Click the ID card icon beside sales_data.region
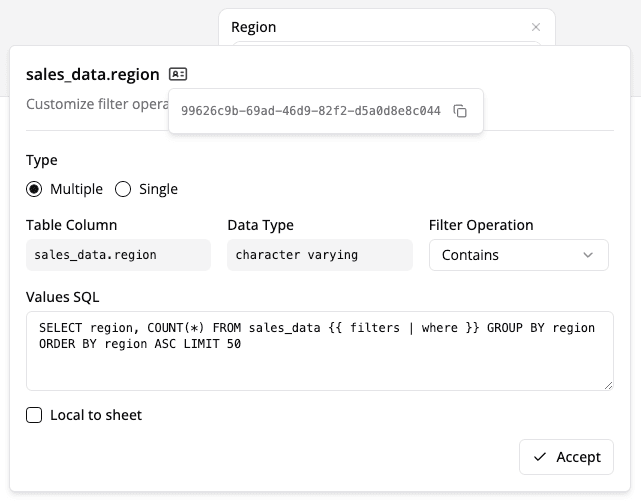Image resolution: width=641 pixels, height=503 pixels. pyautogui.click(x=178, y=74)
